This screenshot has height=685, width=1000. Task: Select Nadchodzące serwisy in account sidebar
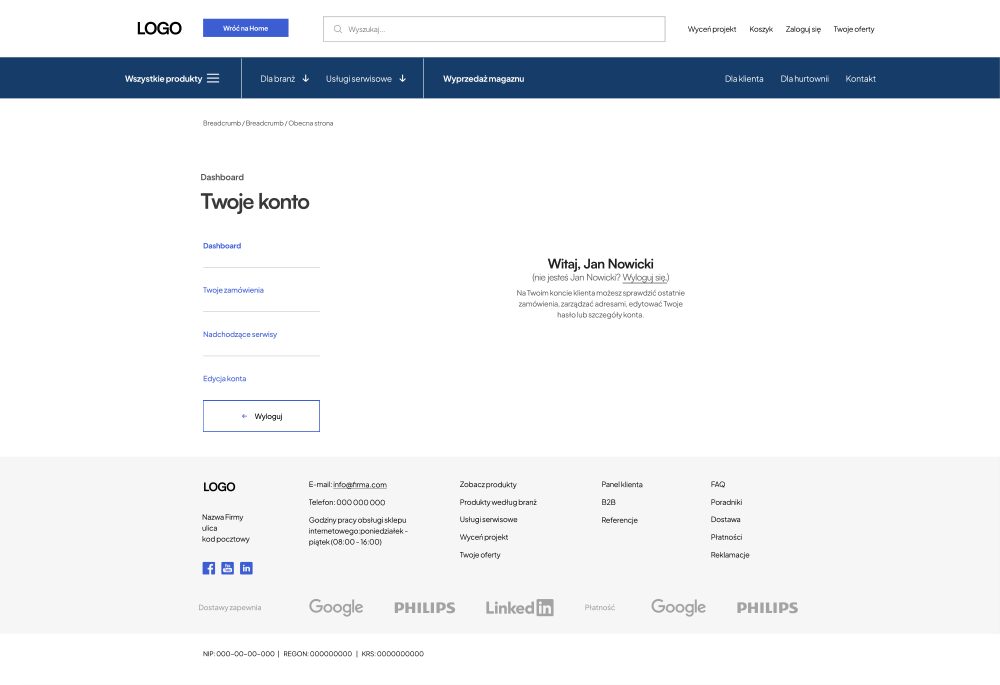[x=240, y=334]
